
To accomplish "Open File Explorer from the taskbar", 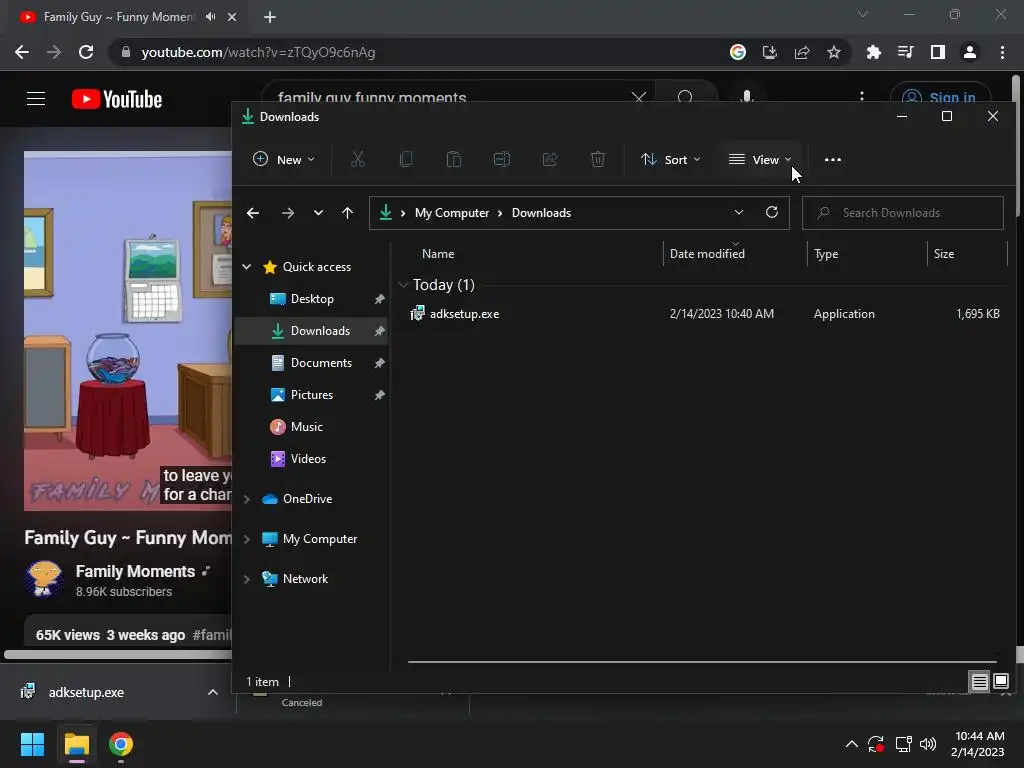I will tap(77, 744).
